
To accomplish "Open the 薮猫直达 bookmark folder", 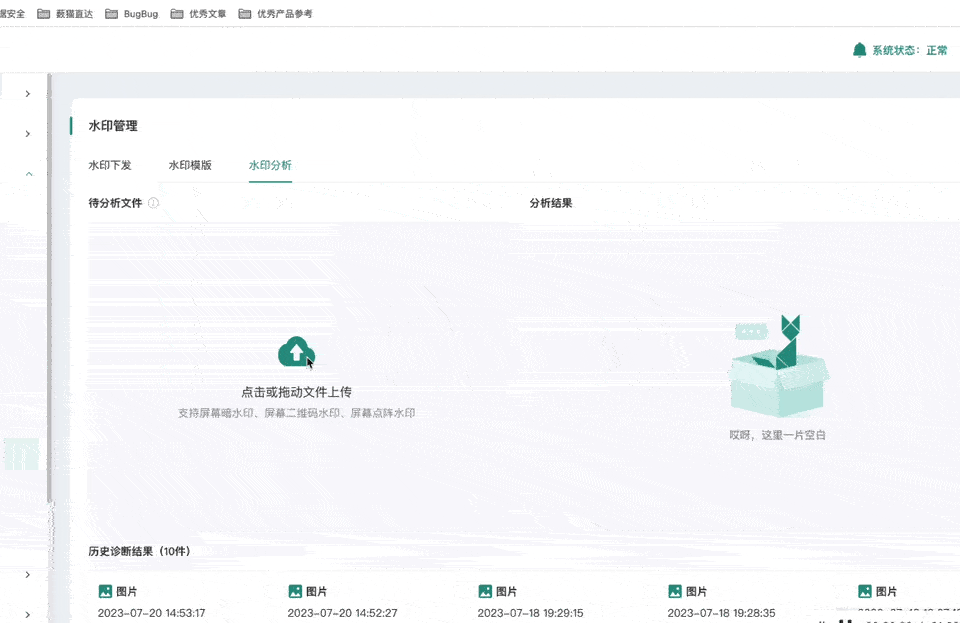I will click(65, 14).
